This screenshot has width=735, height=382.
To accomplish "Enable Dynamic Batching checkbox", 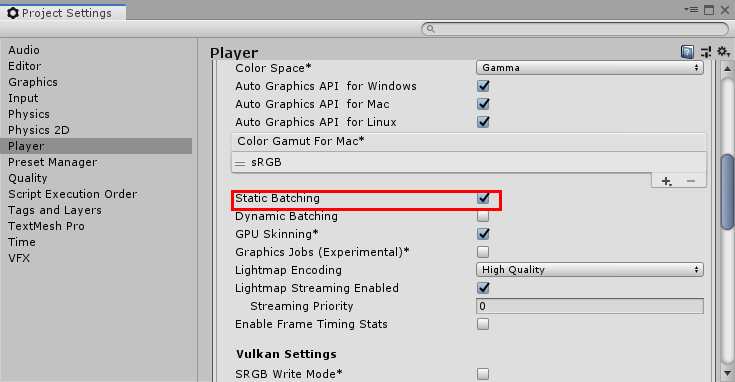I will click(483, 216).
